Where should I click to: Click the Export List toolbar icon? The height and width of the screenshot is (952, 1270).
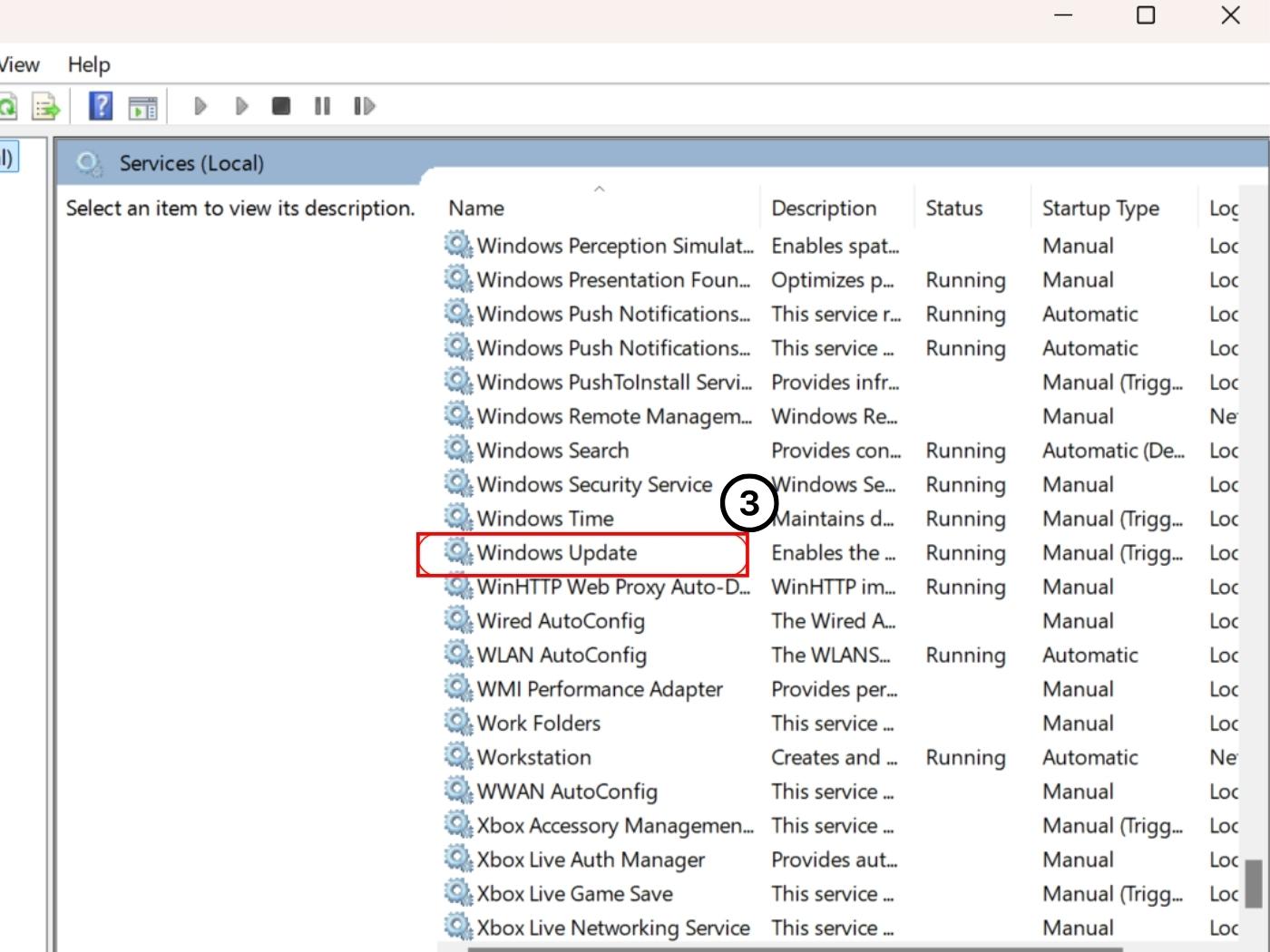(x=45, y=107)
